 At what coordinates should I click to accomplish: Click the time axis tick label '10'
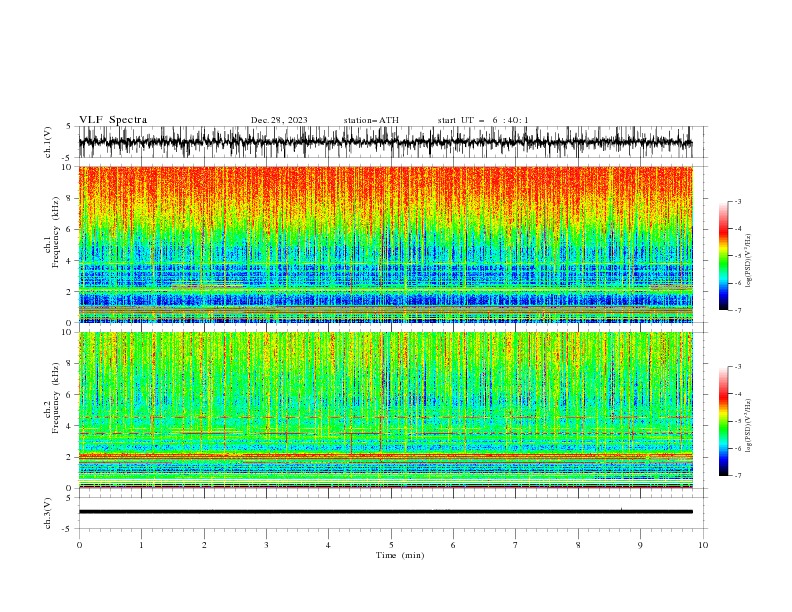coord(703,545)
